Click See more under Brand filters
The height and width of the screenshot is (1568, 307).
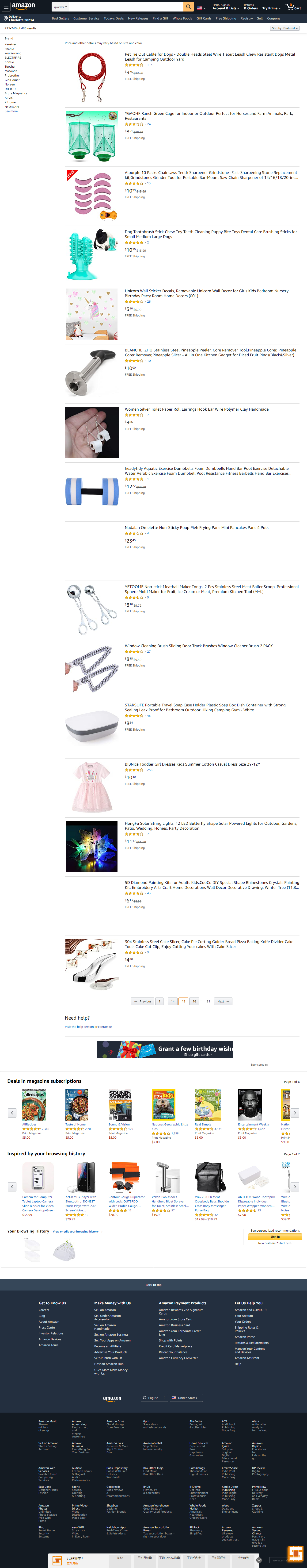(x=11, y=111)
